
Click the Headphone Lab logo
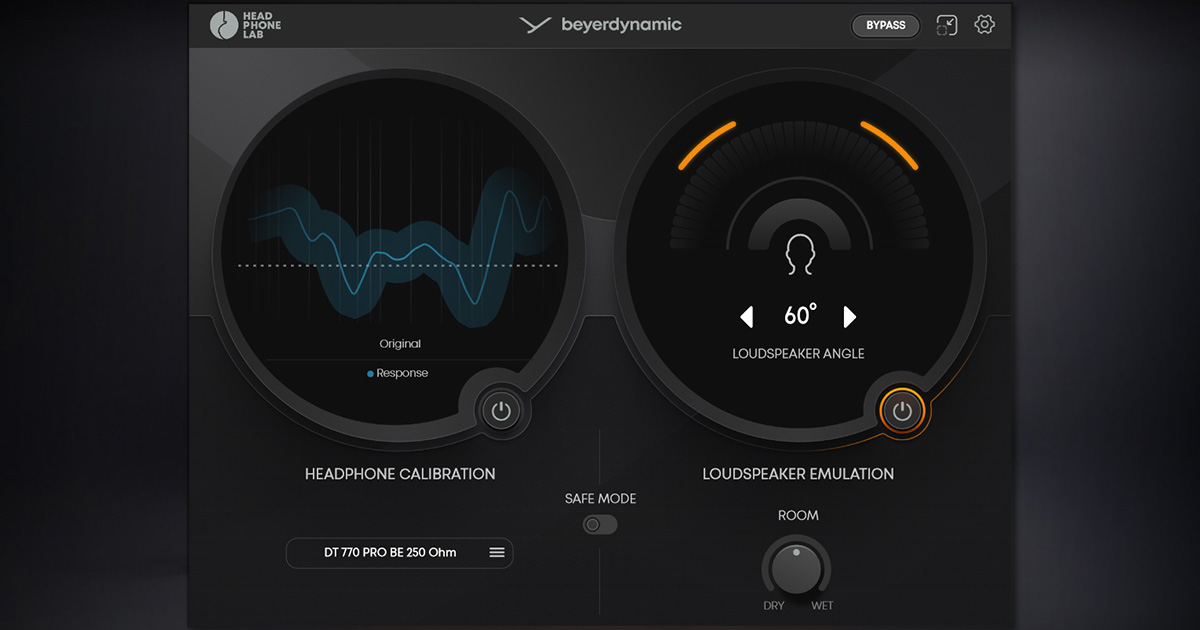(244, 24)
